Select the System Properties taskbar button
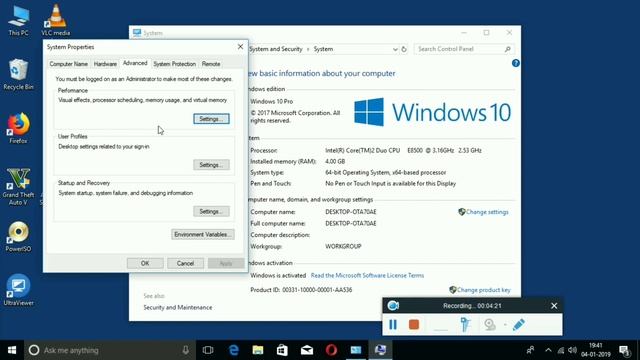 click(x=380, y=350)
